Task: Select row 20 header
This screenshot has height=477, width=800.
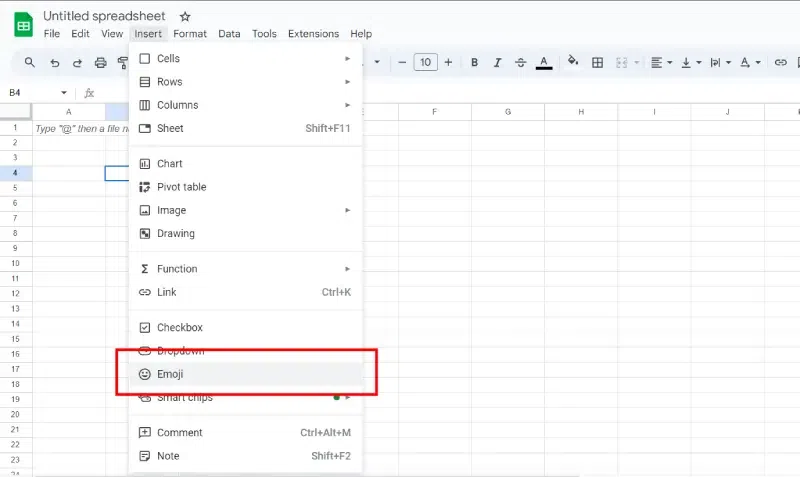Action: coord(15,415)
